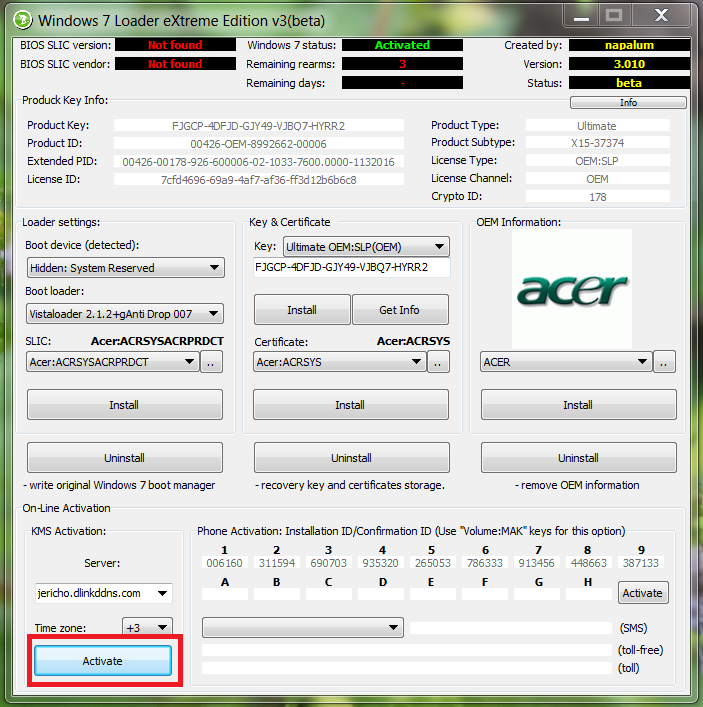Uninstall key and certificates storage
703x707 pixels.
click(352, 458)
